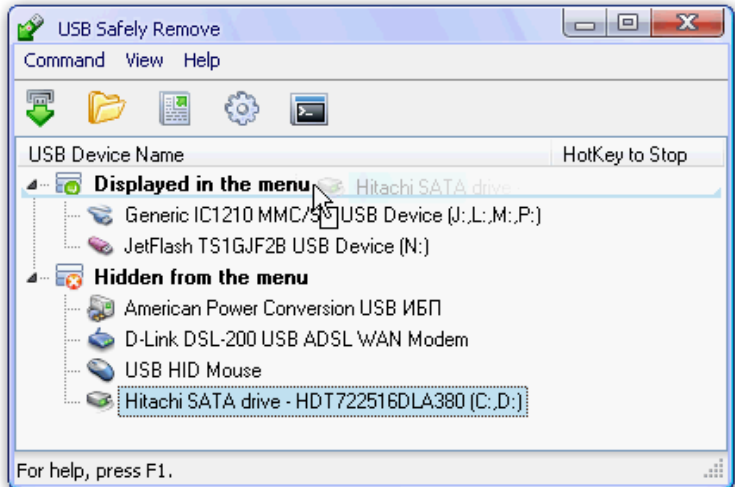Click the device properties sheet toolbar icon
Image resolution: width=735 pixels, height=487 pixels.
175,109
